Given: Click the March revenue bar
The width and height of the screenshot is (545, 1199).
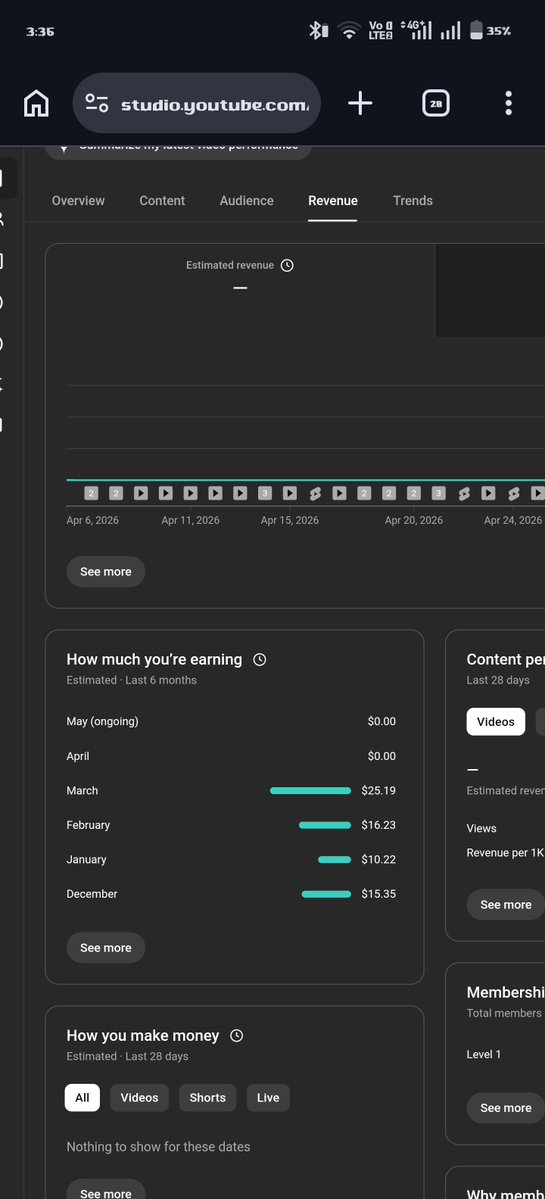Looking at the screenshot, I should [310, 791].
